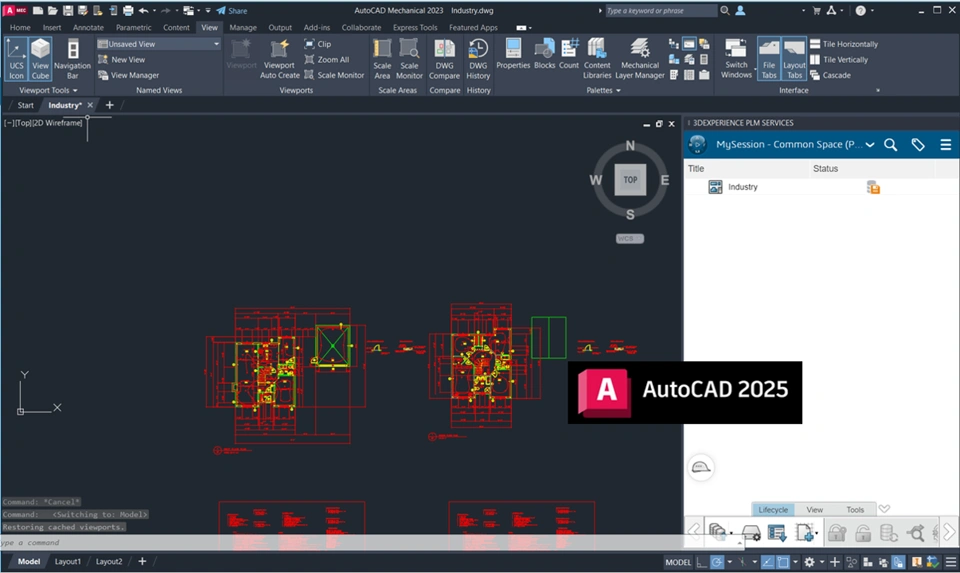Image resolution: width=960 pixels, height=573 pixels.
Task: Select the Industry row in PLM list
Action: point(821,187)
